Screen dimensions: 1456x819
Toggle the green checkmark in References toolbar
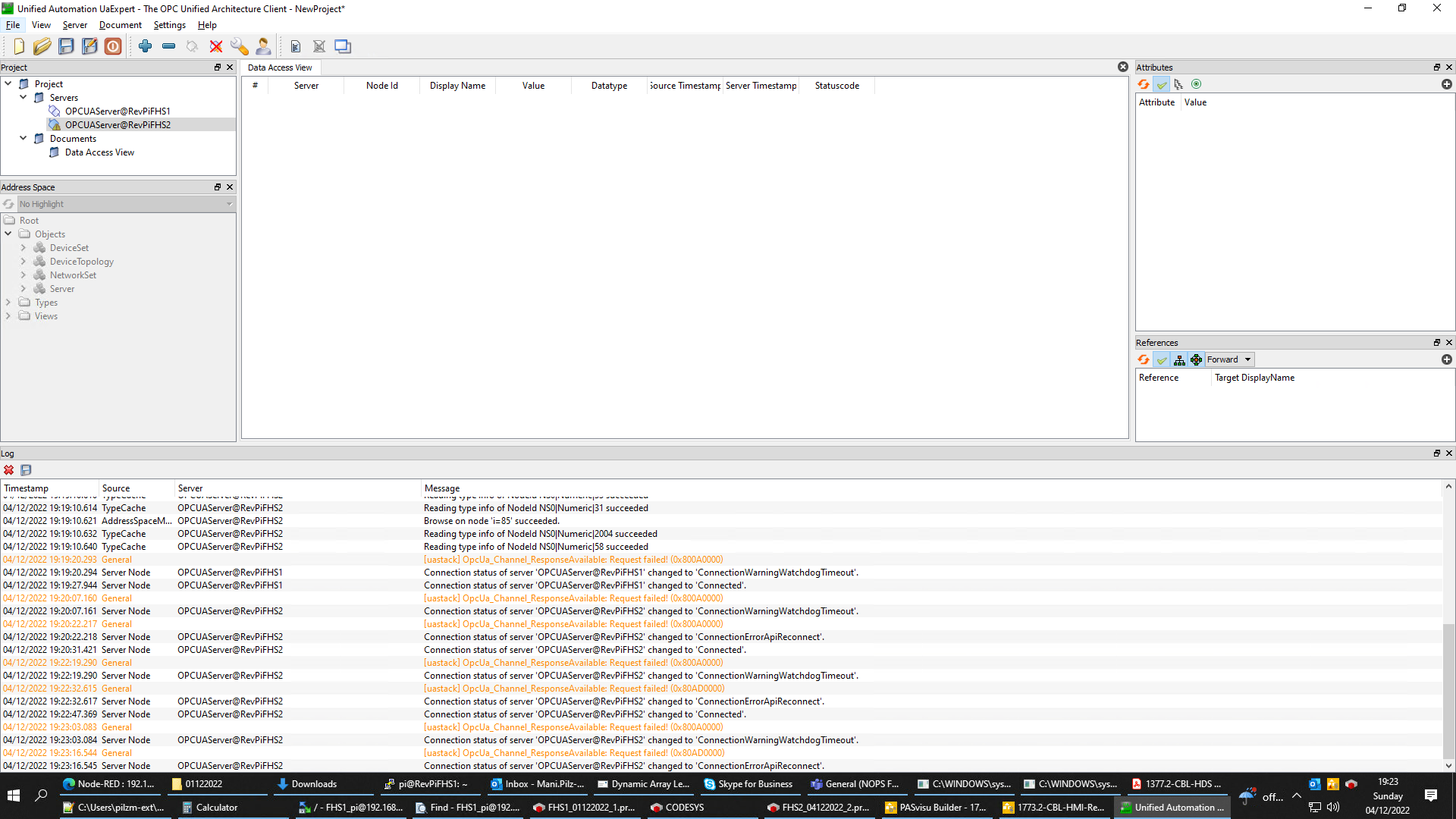coord(1162,359)
